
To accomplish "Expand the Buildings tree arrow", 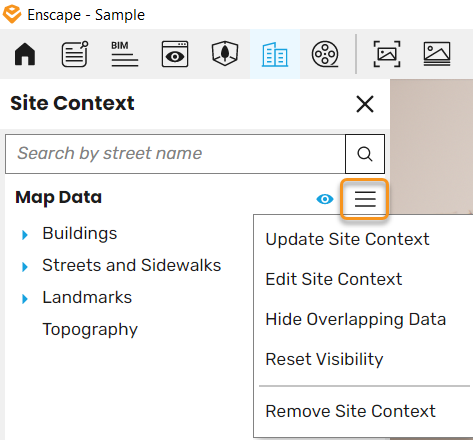I will pos(25,235).
